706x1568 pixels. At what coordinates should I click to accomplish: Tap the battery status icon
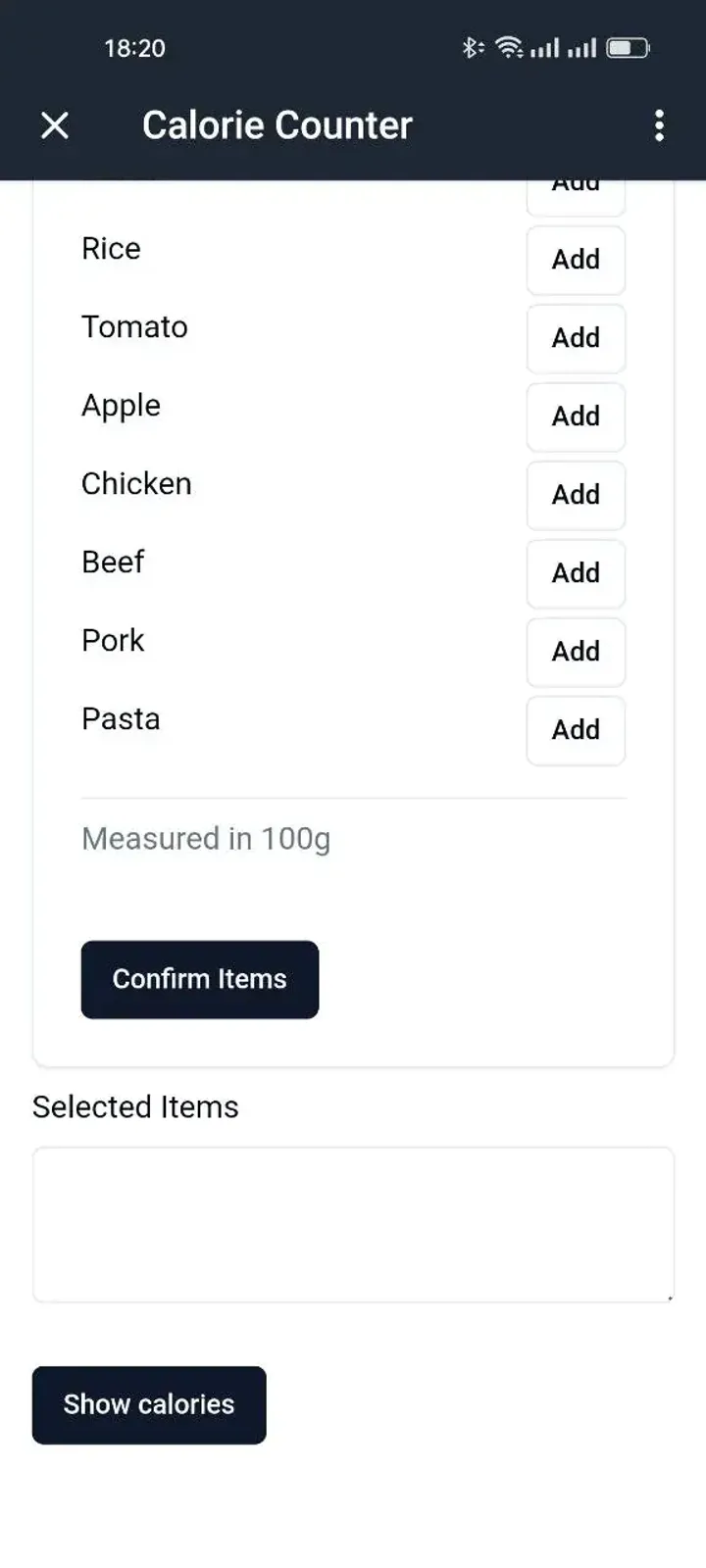[x=628, y=47]
